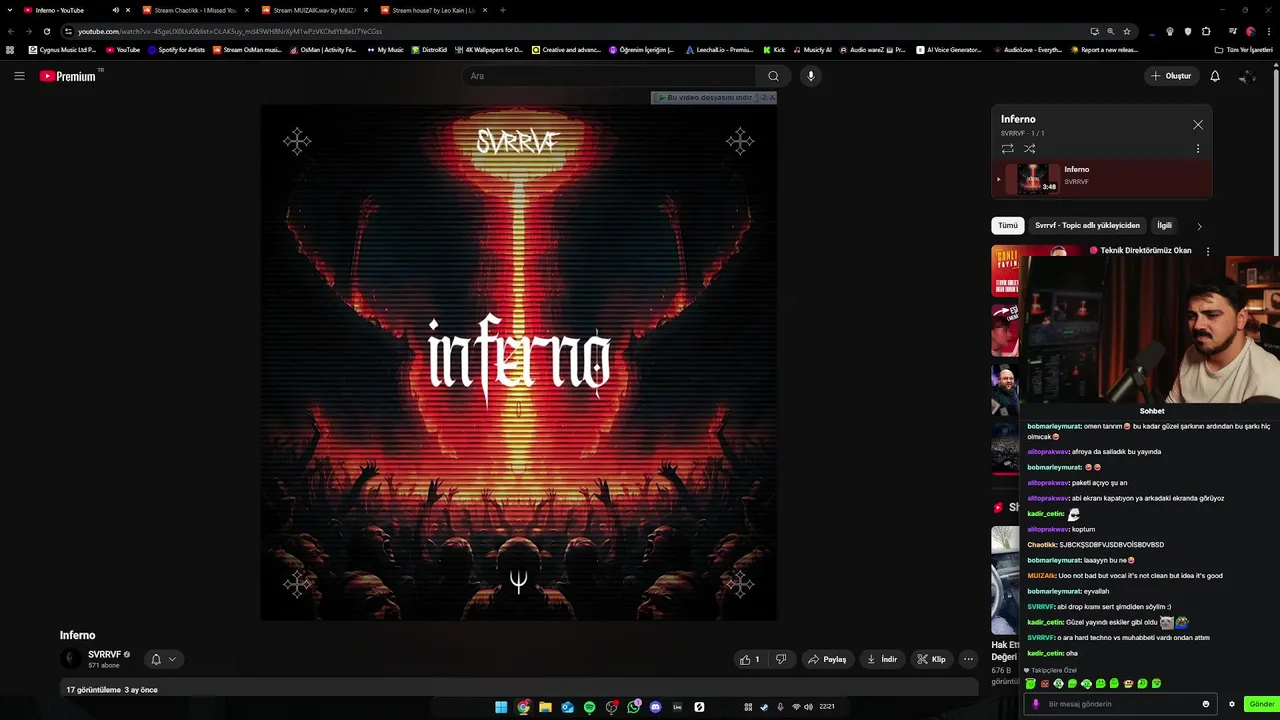Open Windows Start menu
The width and height of the screenshot is (1280, 720).
(x=501, y=707)
